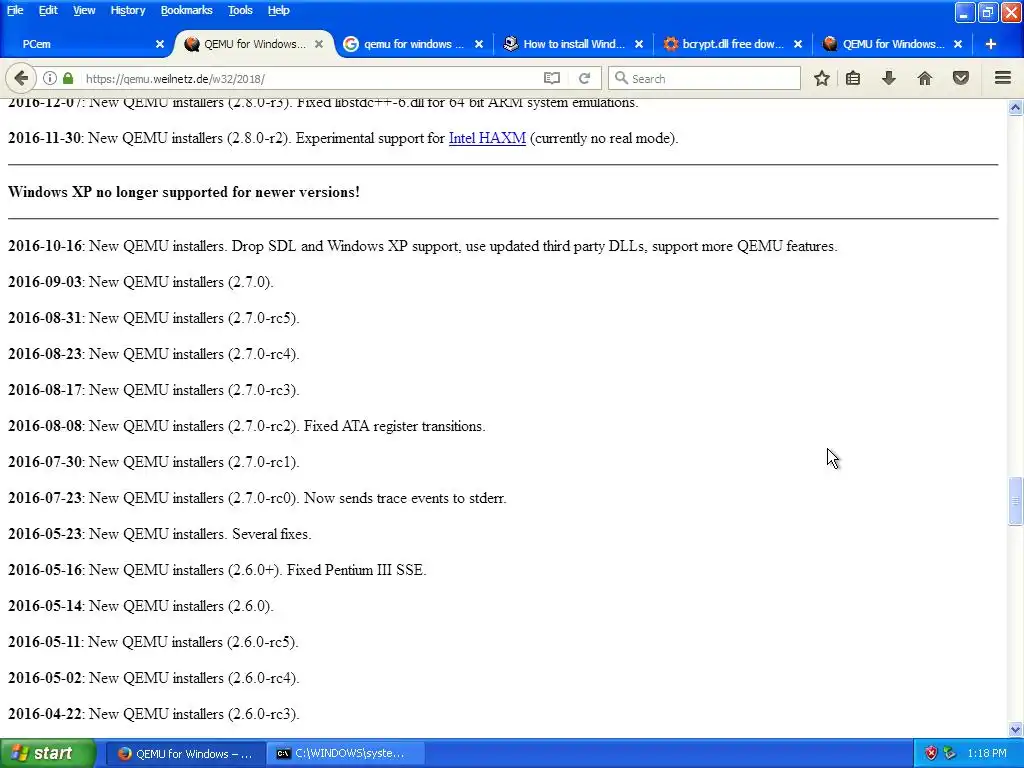Click the 2016-05-14 (2.6.0) entry

click(140, 605)
